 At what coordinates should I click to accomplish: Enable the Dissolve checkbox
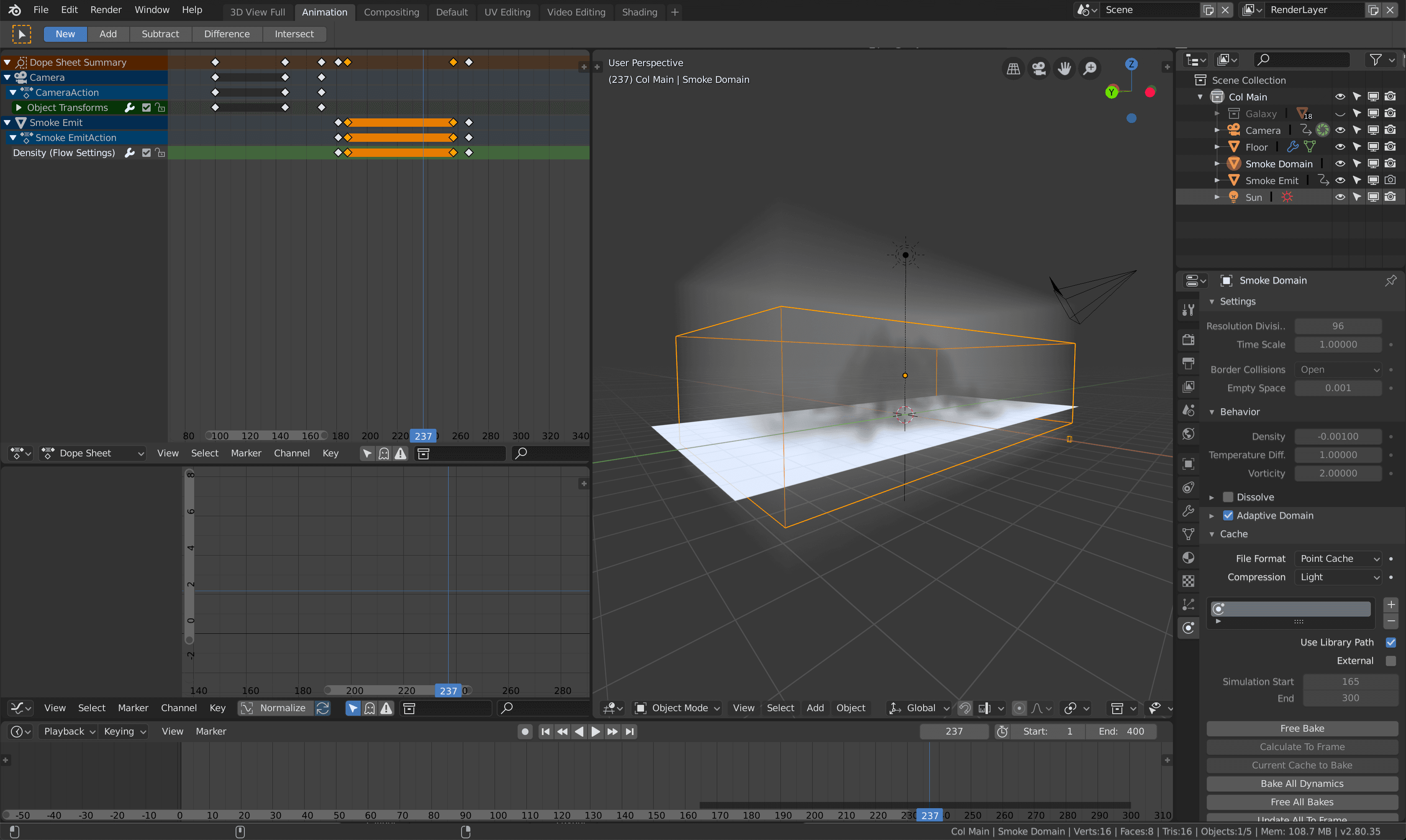click(x=1228, y=497)
